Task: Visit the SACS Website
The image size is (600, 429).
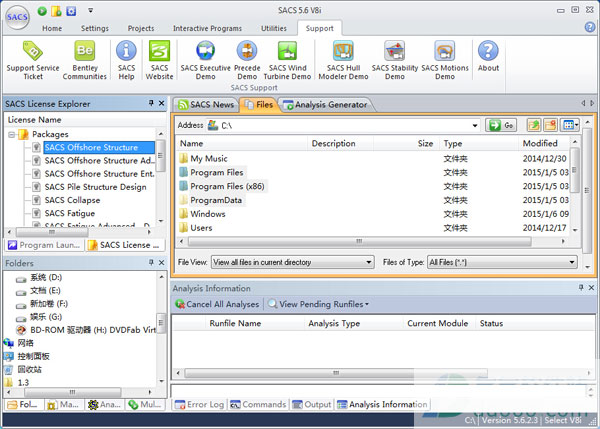Action: [x=159, y=60]
